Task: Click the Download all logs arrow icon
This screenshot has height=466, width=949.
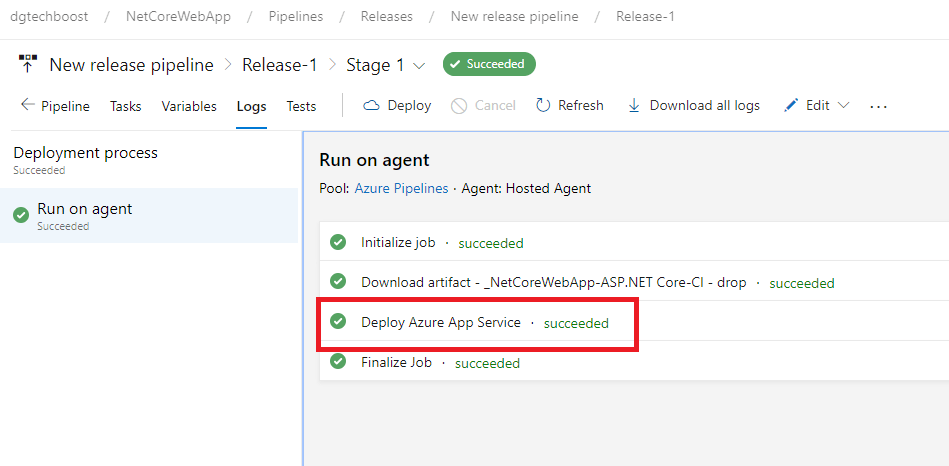Action: (634, 105)
